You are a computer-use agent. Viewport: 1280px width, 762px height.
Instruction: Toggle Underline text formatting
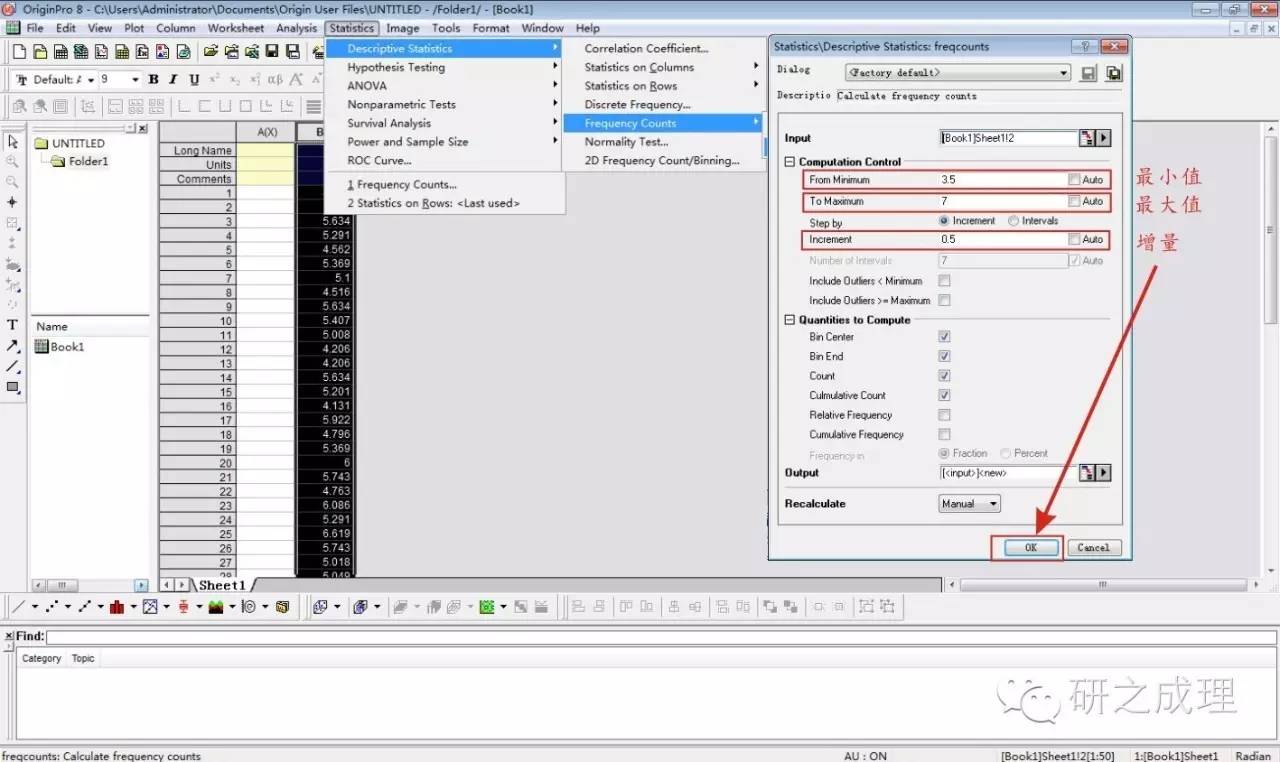coord(194,80)
